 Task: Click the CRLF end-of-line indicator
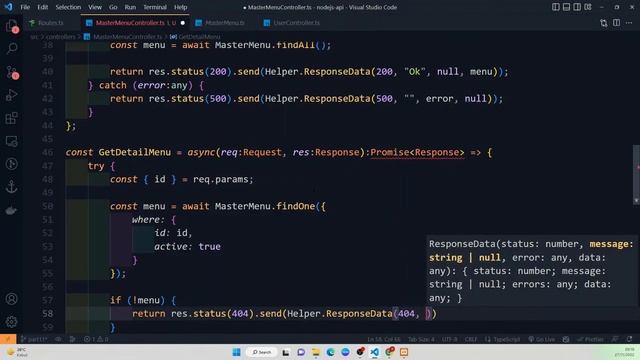pos(471,339)
